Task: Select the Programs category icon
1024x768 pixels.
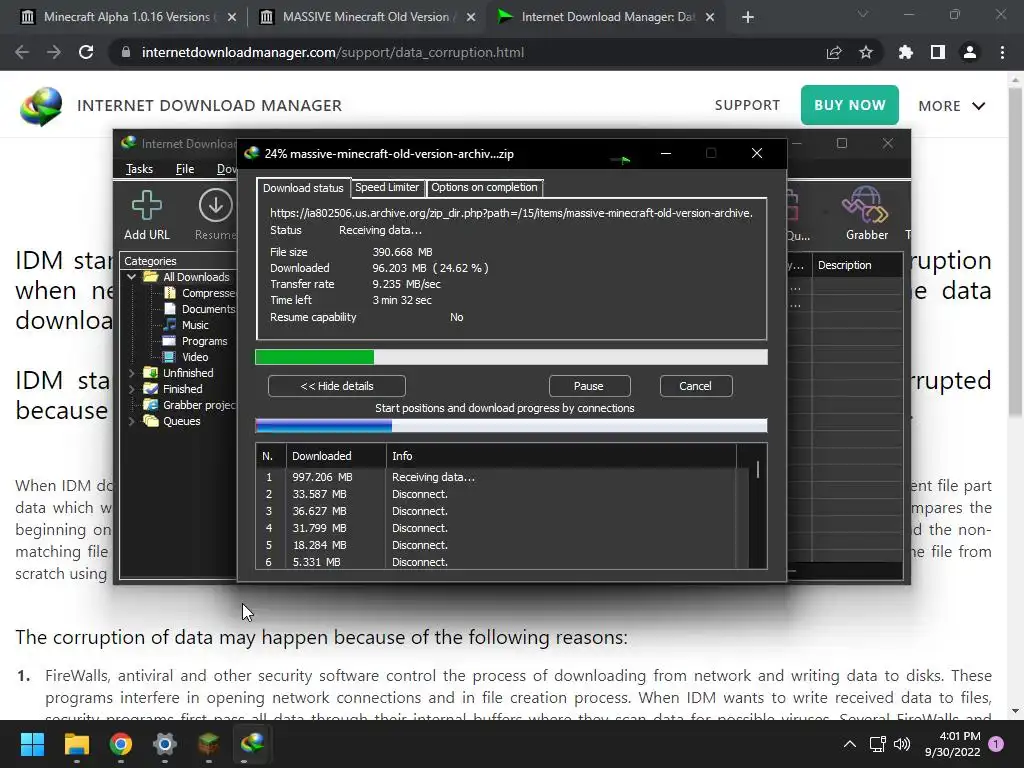Action: [169, 341]
